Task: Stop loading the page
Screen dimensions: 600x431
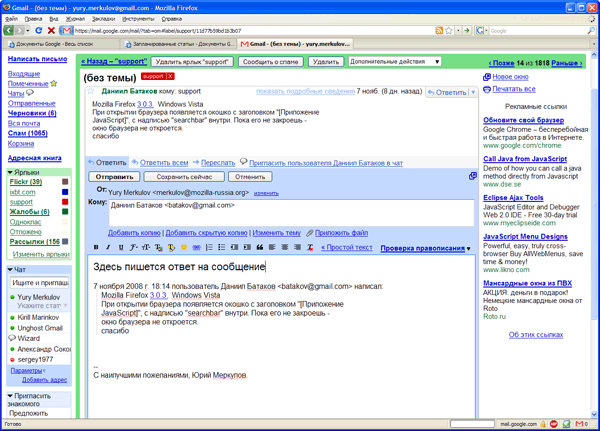Action: click(51, 30)
